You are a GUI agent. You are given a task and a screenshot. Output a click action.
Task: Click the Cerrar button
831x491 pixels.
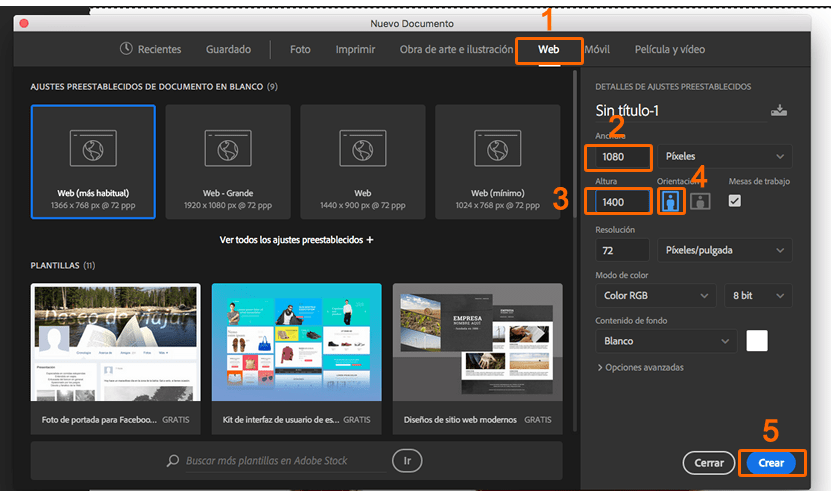tap(709, 463)
